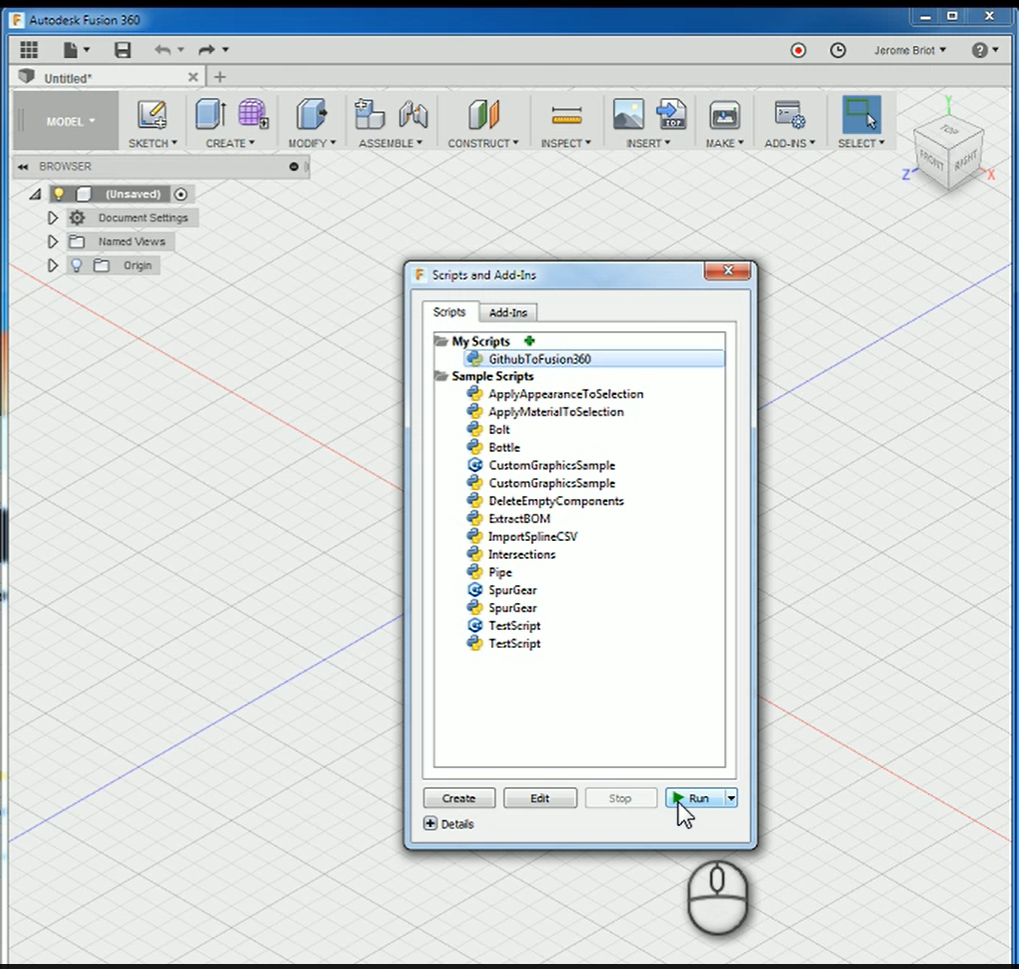Click the Create Sketch icon
The height and width of the screenshot is (969, 1019).
[x=152, y=115]
